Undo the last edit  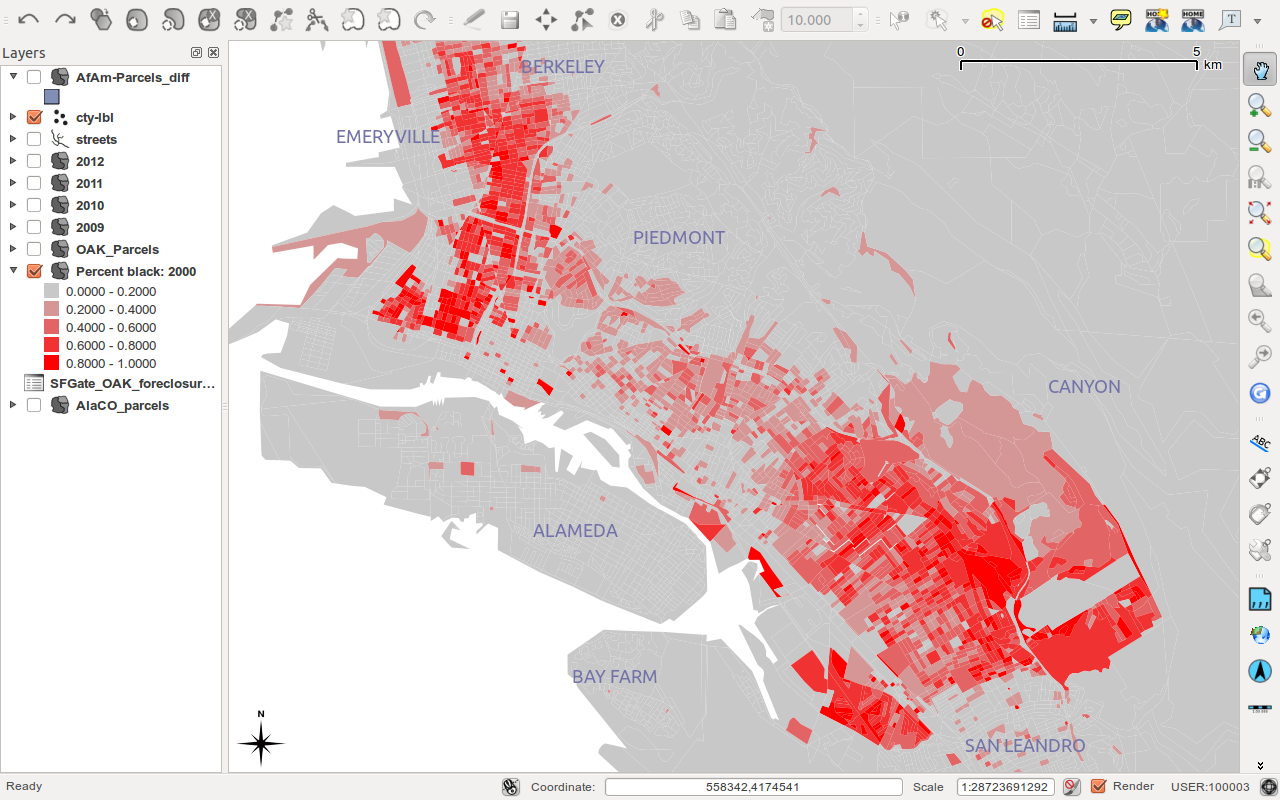pyautogui.click(x=29, y=19)
